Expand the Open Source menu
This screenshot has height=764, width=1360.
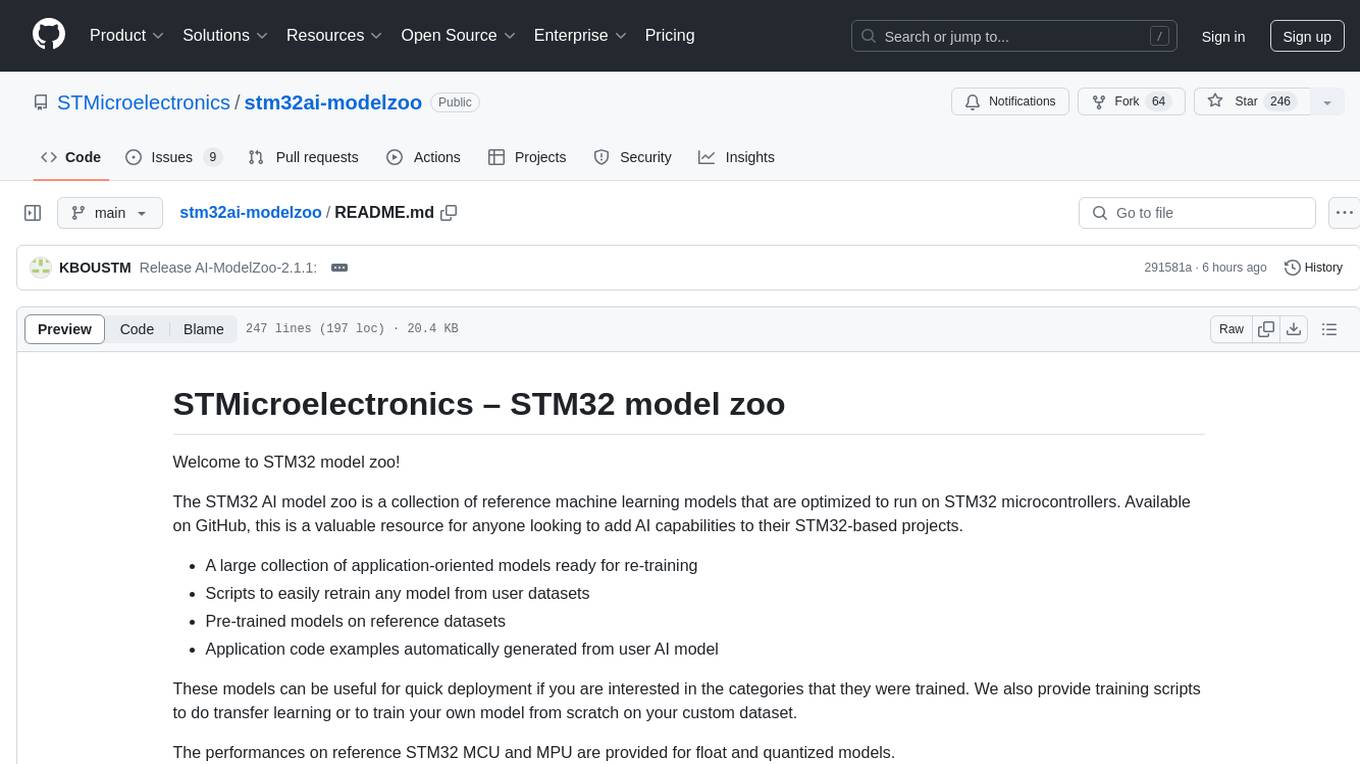(x=458, y=35)
